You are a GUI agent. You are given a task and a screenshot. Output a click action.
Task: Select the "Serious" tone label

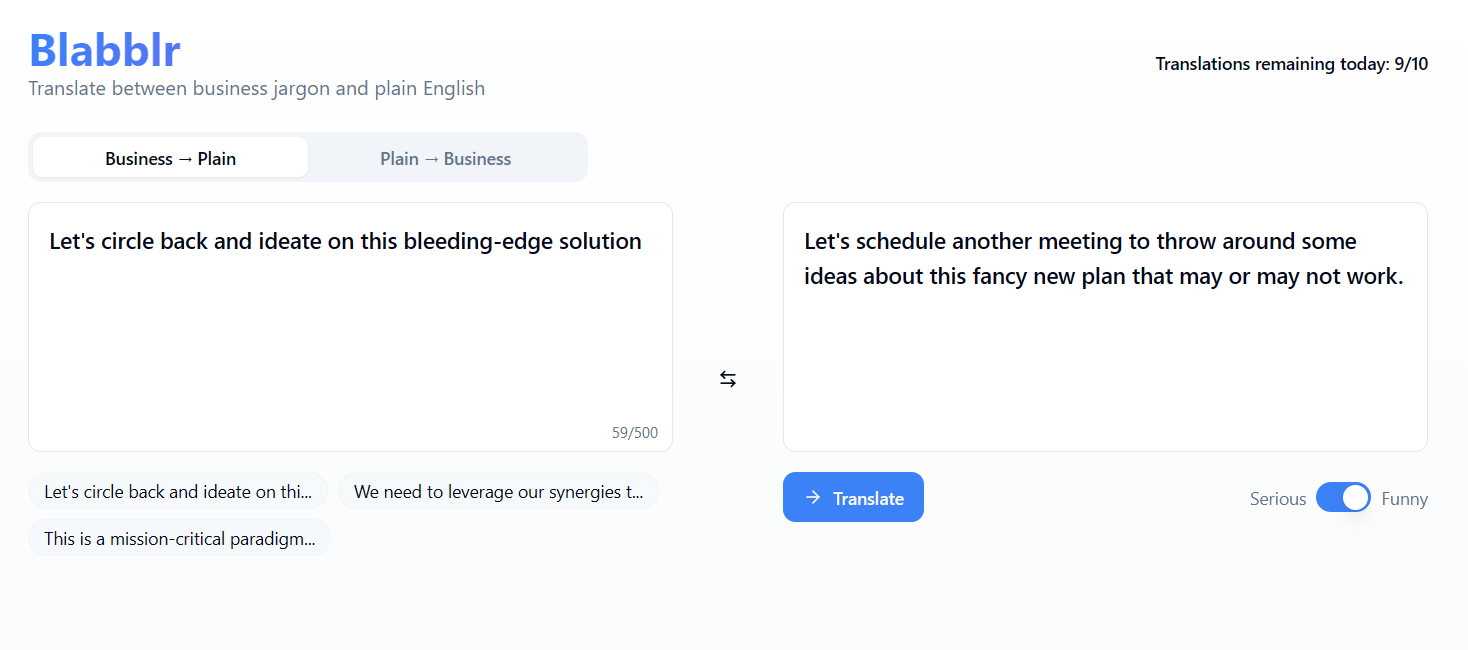[1277, 499]
